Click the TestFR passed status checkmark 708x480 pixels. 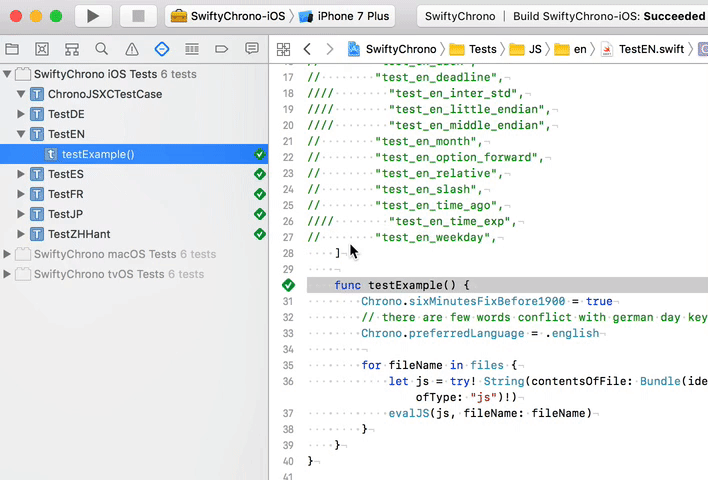point(260,194)
